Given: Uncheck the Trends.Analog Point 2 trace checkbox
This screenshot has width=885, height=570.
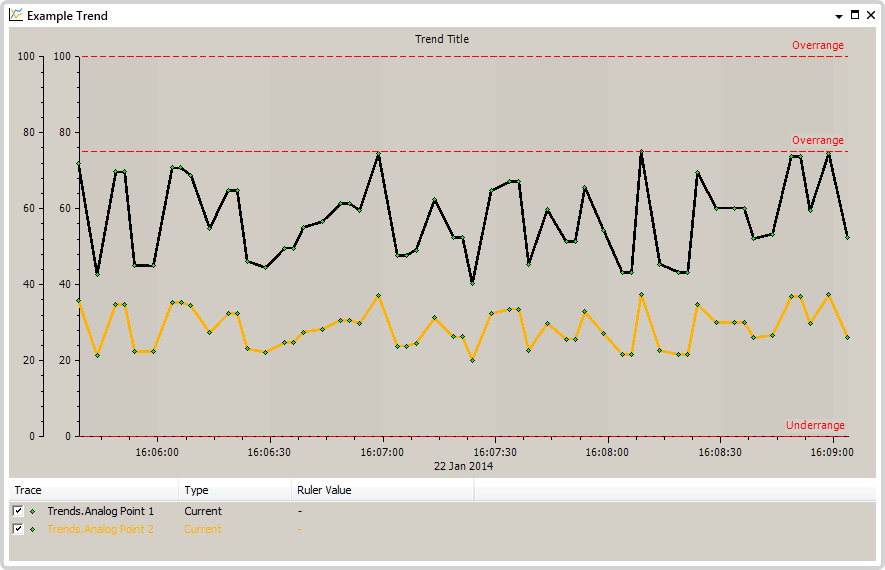Looking at the screenshot, I should 18,529.
